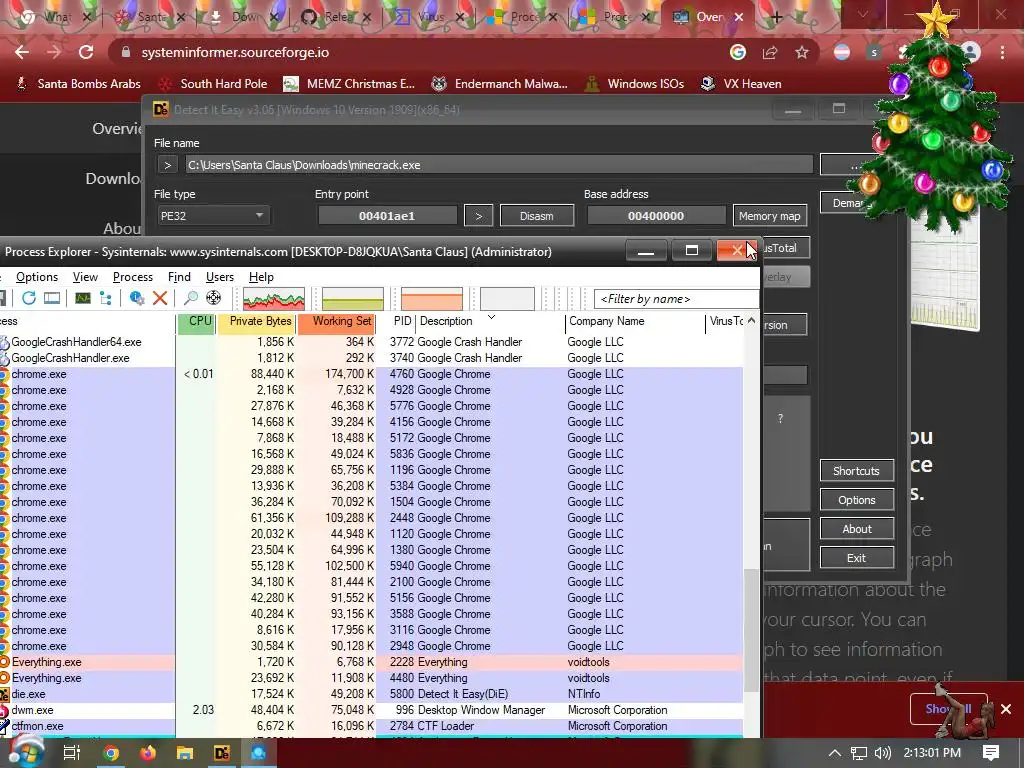The width and height of the screenshot is (1024, 768).
Task: Click the Find Handle or DLL magnifier icon
Action: [x=191, y=298]
